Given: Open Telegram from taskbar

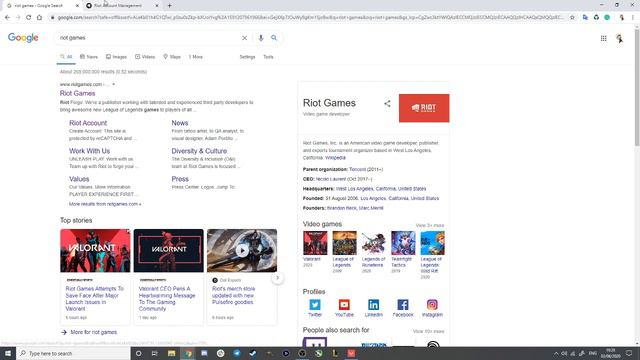Looking at the screenshot, I should coord(237,353).
